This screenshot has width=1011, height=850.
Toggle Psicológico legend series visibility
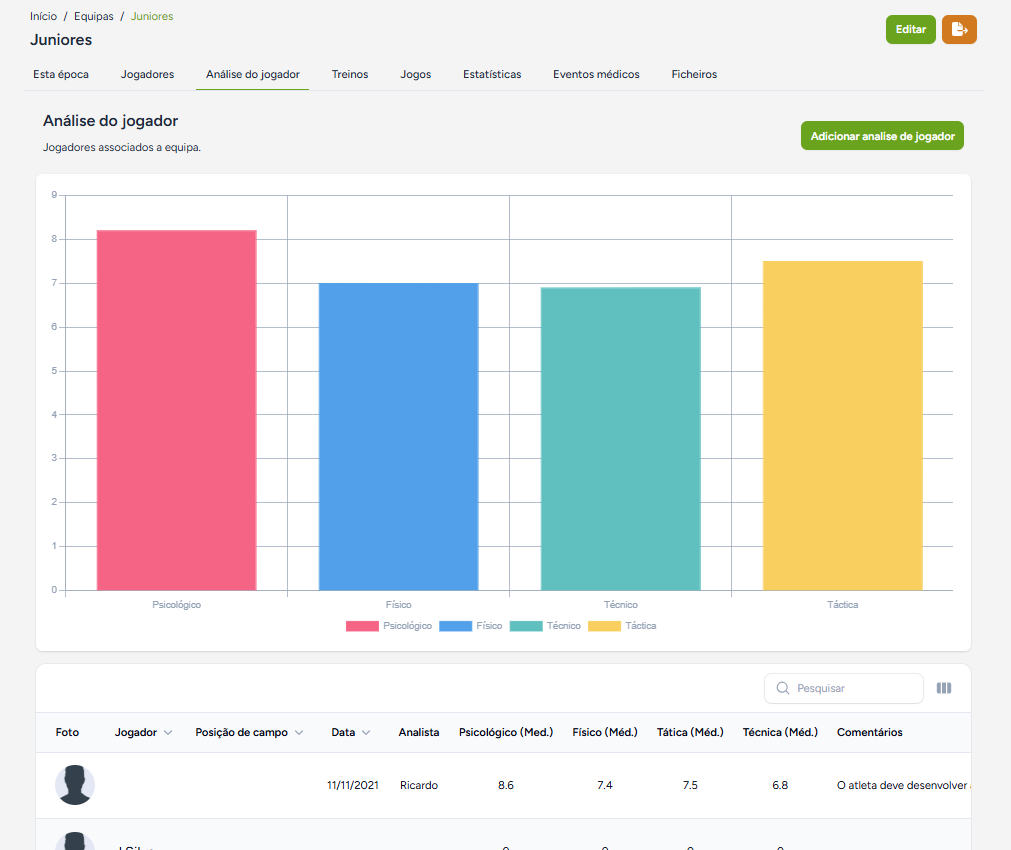point(389,626)
